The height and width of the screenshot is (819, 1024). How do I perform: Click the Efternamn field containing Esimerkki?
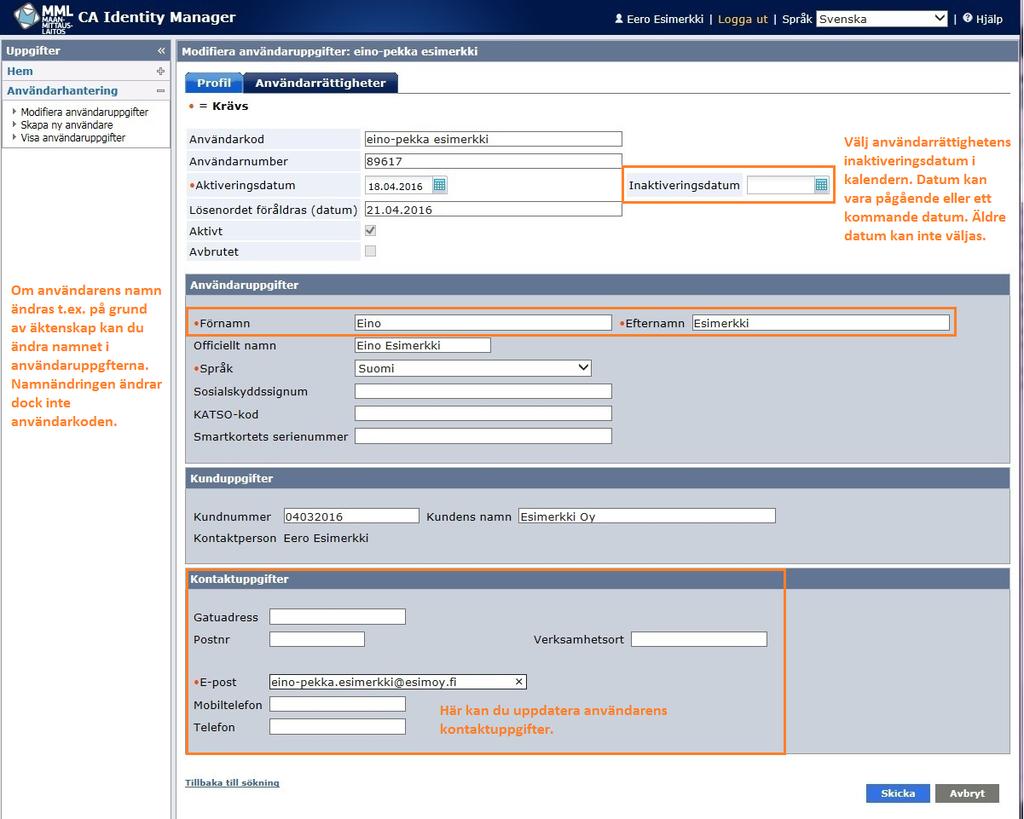821,323
